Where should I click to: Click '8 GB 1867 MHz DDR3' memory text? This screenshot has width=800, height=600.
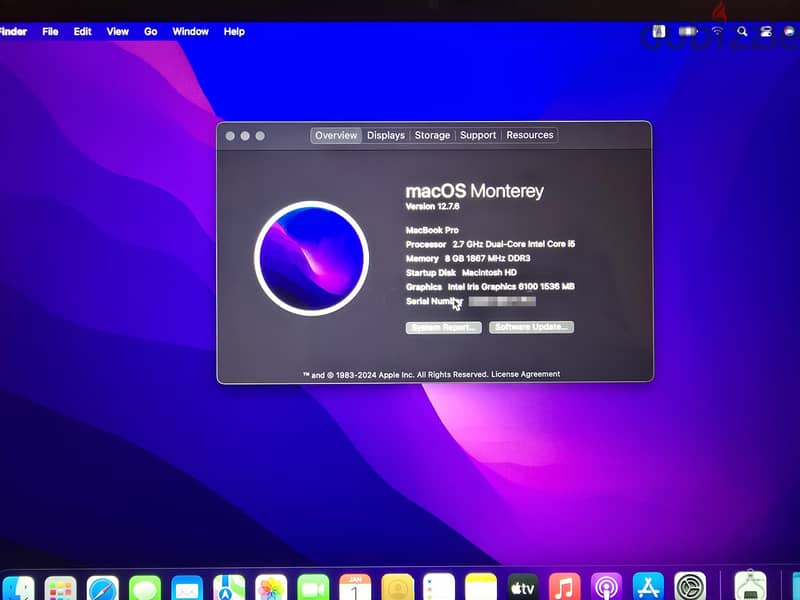click(x=487, y=258)
